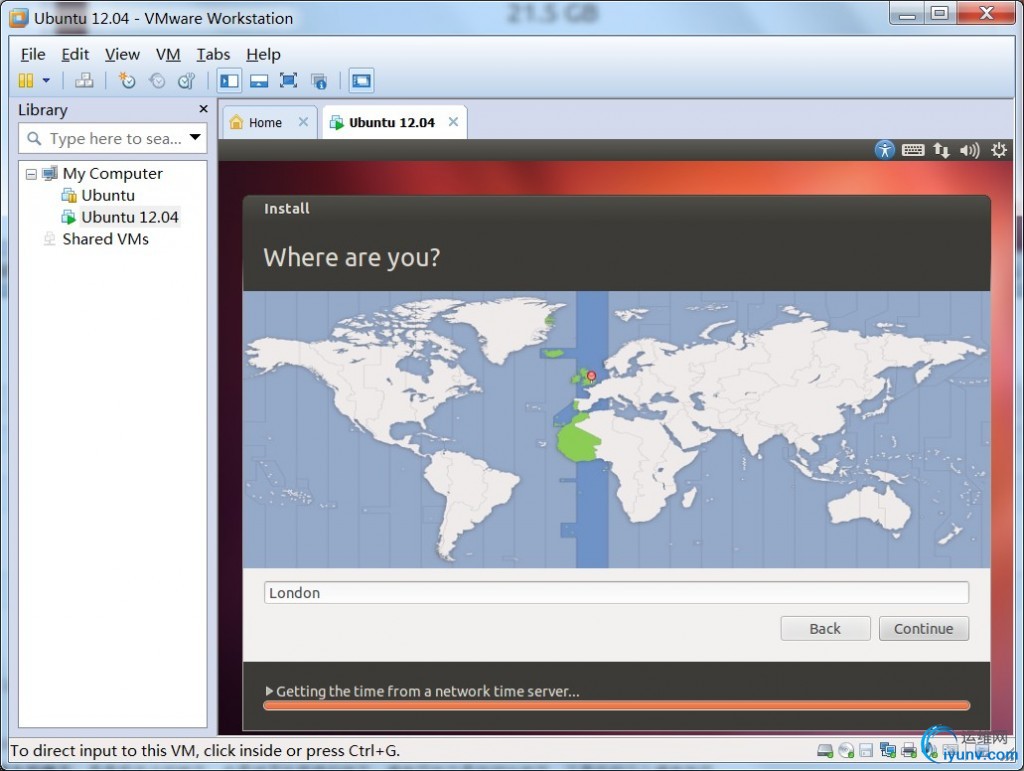Viewport: 1024px width, 771px height.
Task: Click the revert to snapshot icon
Action: (x=157, y=80)
